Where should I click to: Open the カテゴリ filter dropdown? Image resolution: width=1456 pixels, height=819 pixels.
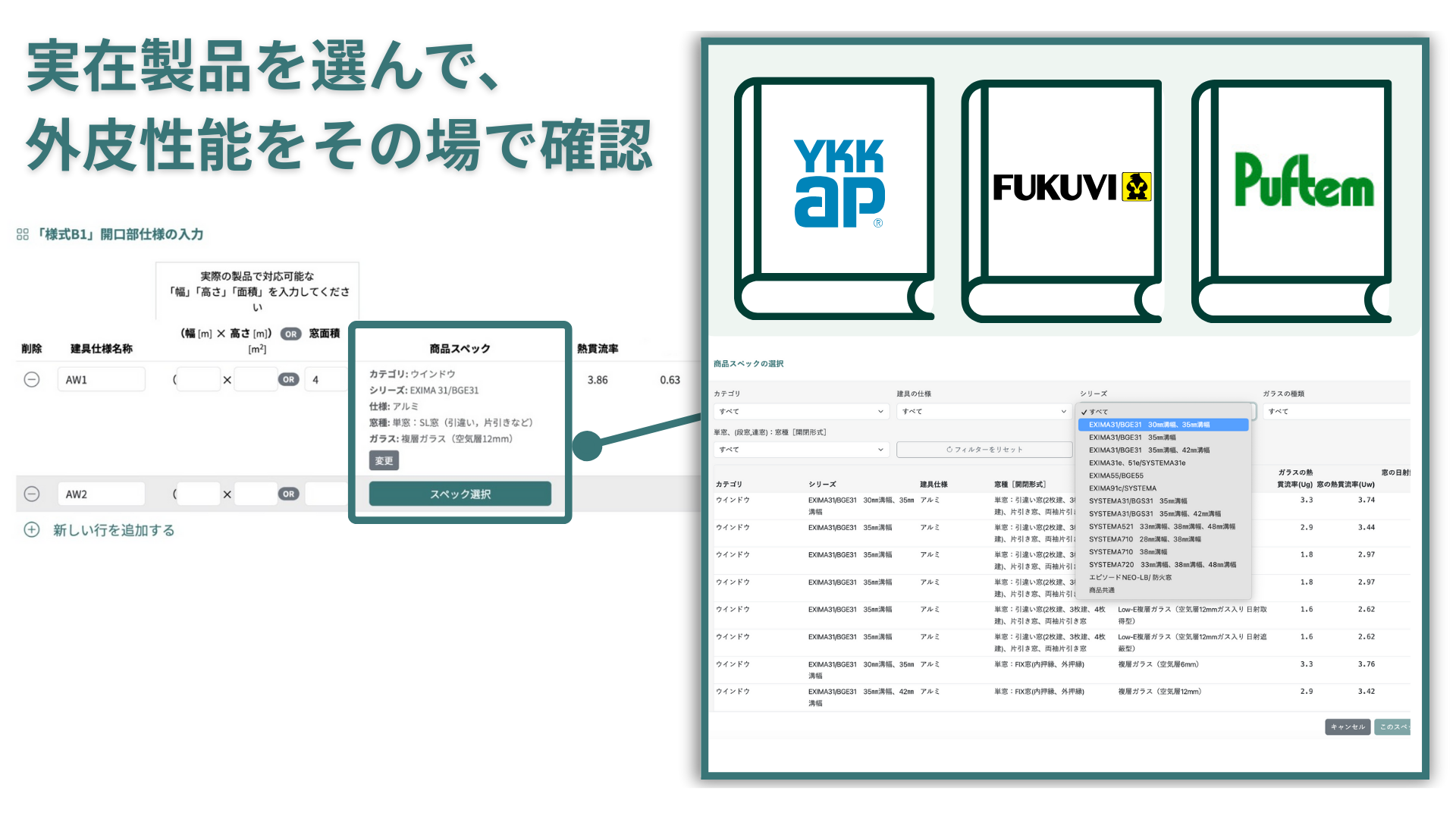pyautogui.click(x=801, y=411)
